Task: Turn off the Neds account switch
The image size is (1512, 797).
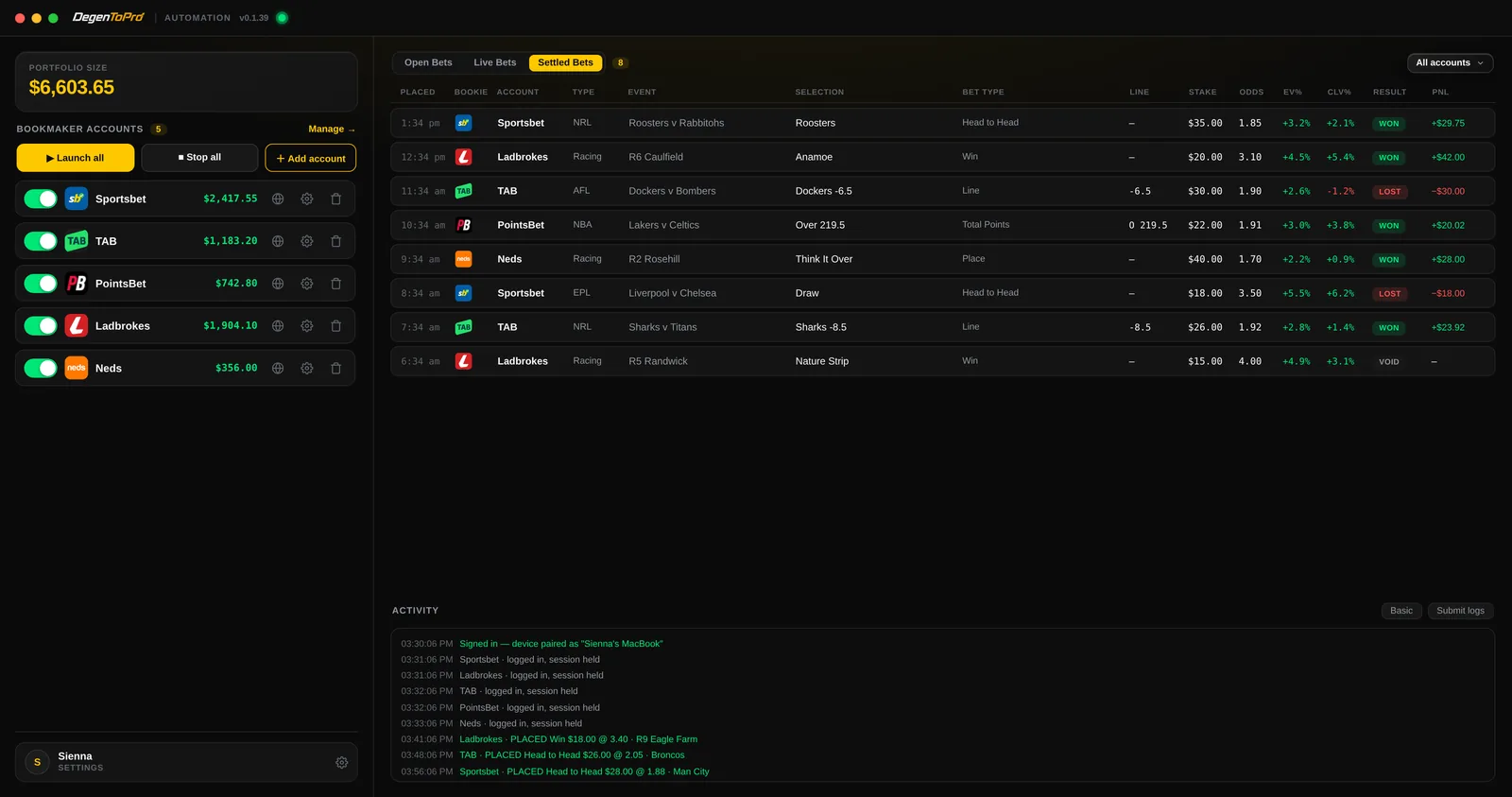Action: coord(41,368)
